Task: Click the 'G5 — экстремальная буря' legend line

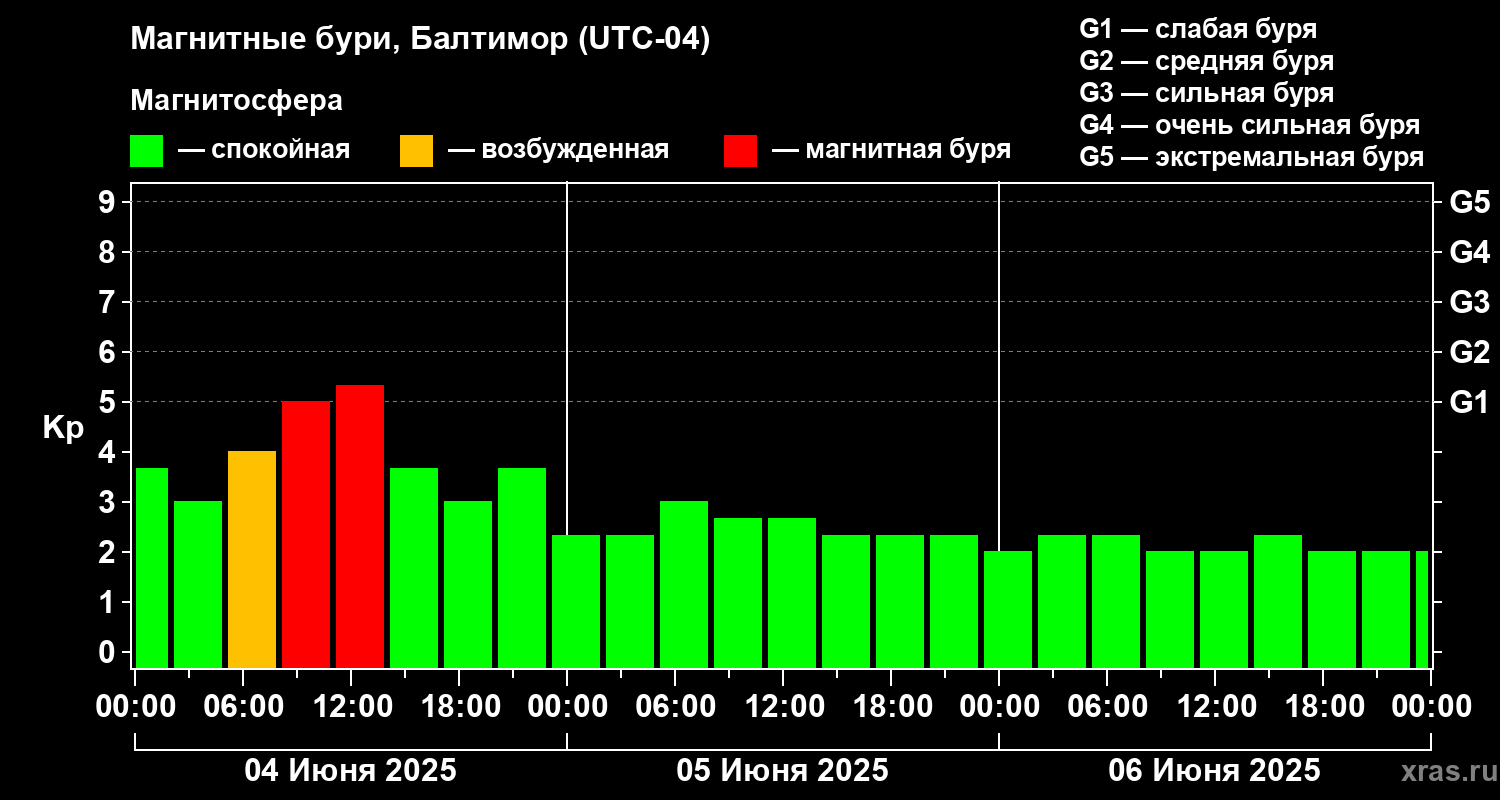Action: tap(1252, 157)
